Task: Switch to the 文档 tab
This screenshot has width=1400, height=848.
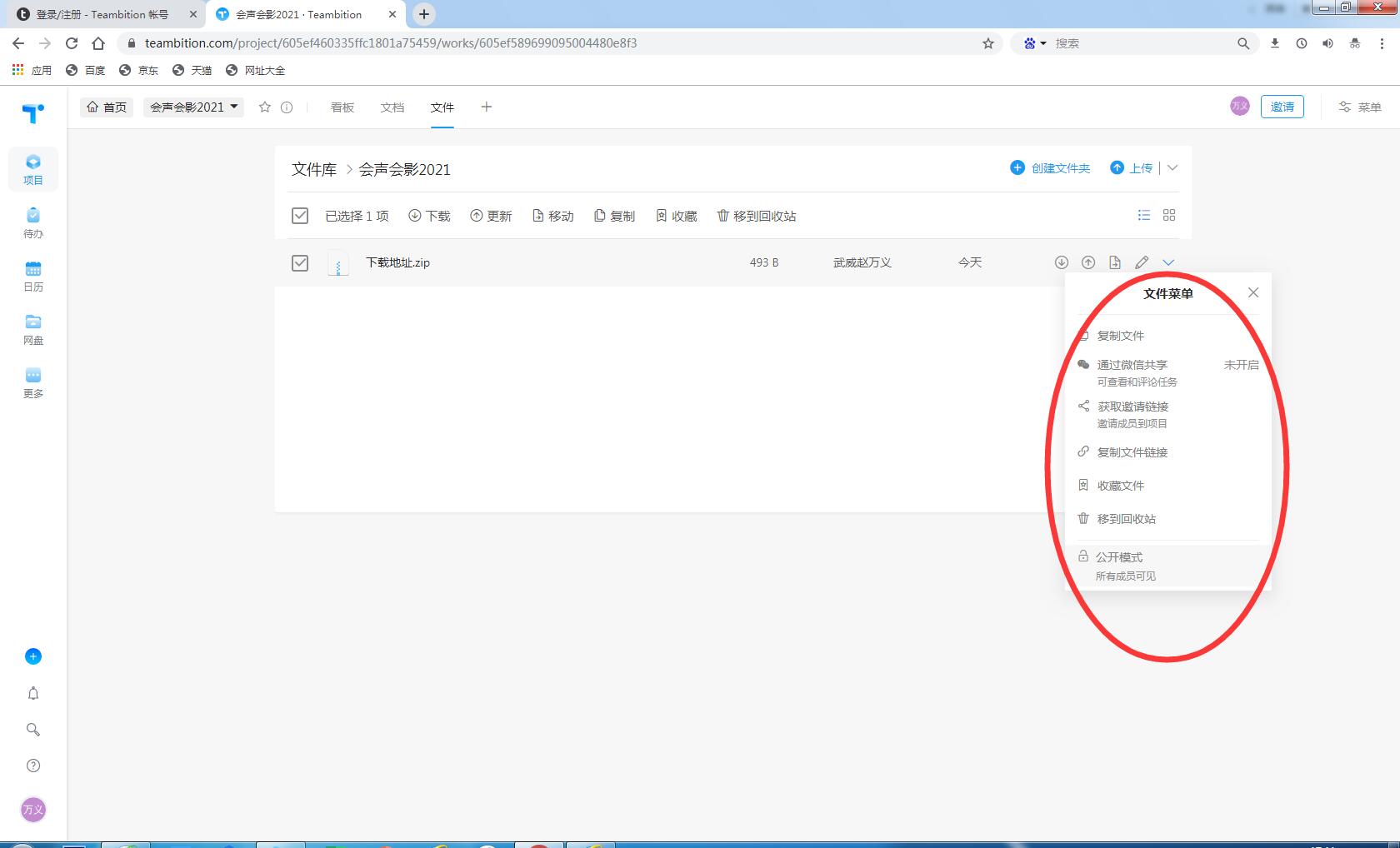Action: (392, 107)
